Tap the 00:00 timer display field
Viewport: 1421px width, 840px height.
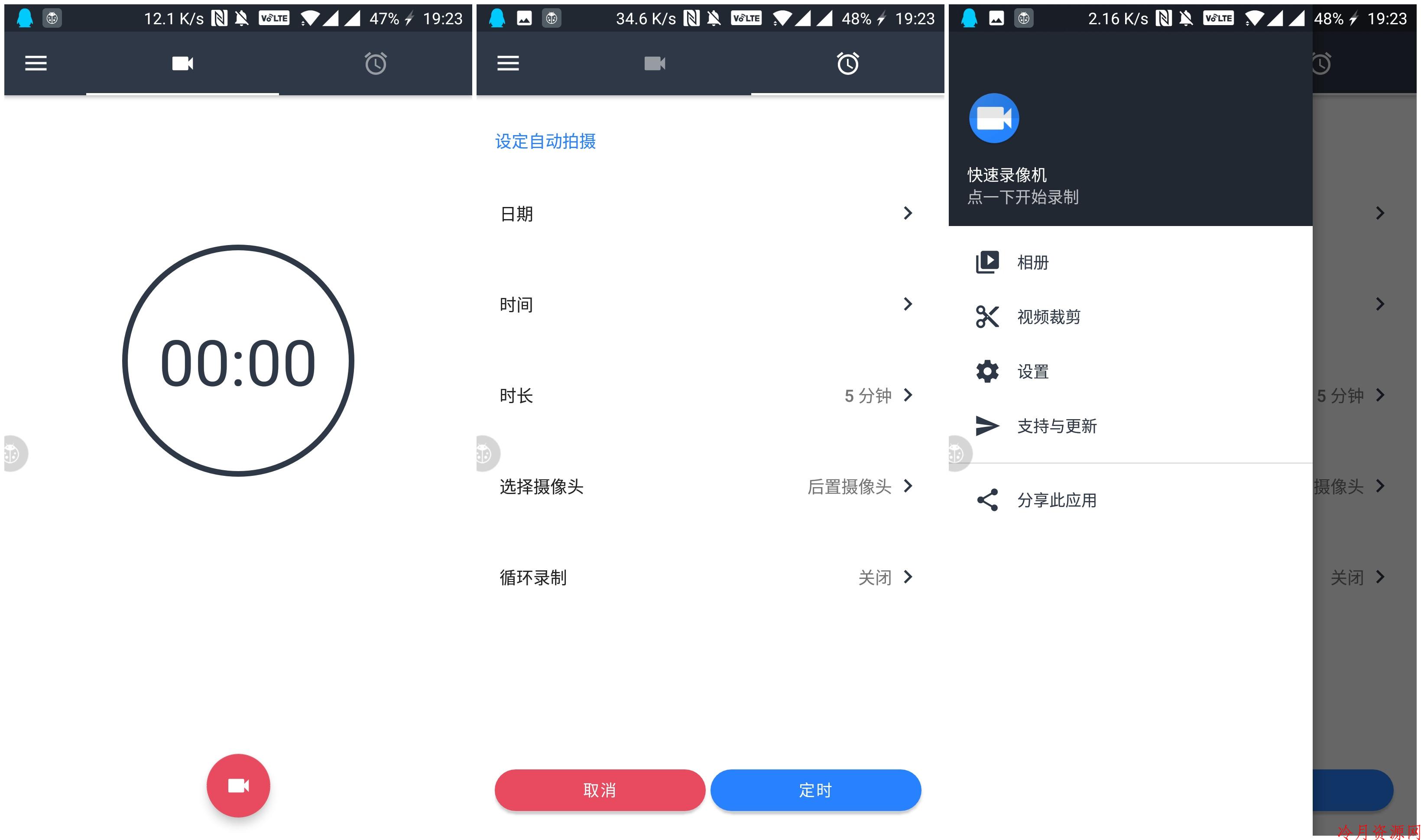(237, 358)
